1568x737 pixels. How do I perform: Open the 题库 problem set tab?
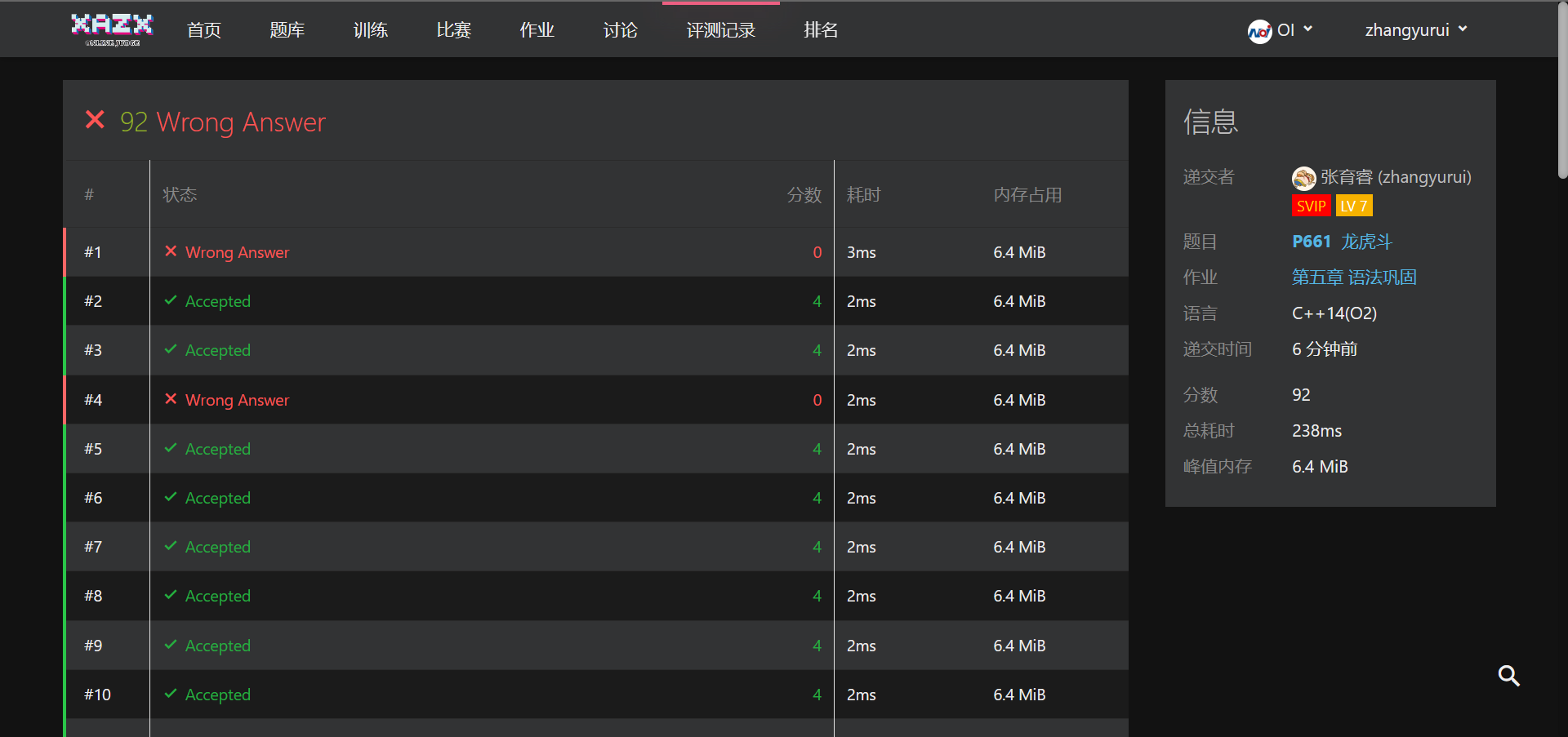point(287,30)
